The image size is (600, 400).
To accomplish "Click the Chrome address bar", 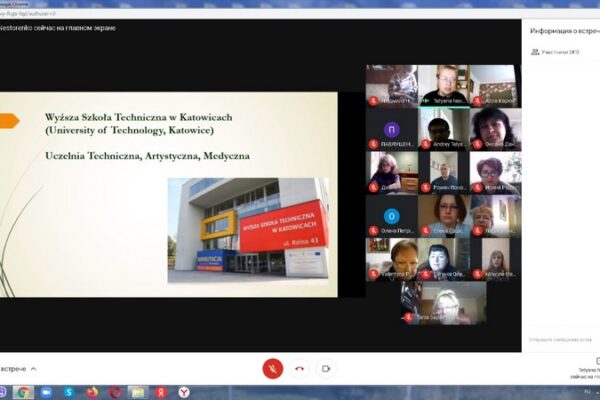I will [x=300, y=14].
